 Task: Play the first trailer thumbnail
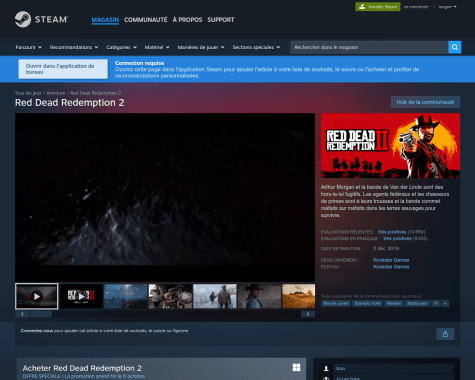pyautogui.click(x=37, y=296)
